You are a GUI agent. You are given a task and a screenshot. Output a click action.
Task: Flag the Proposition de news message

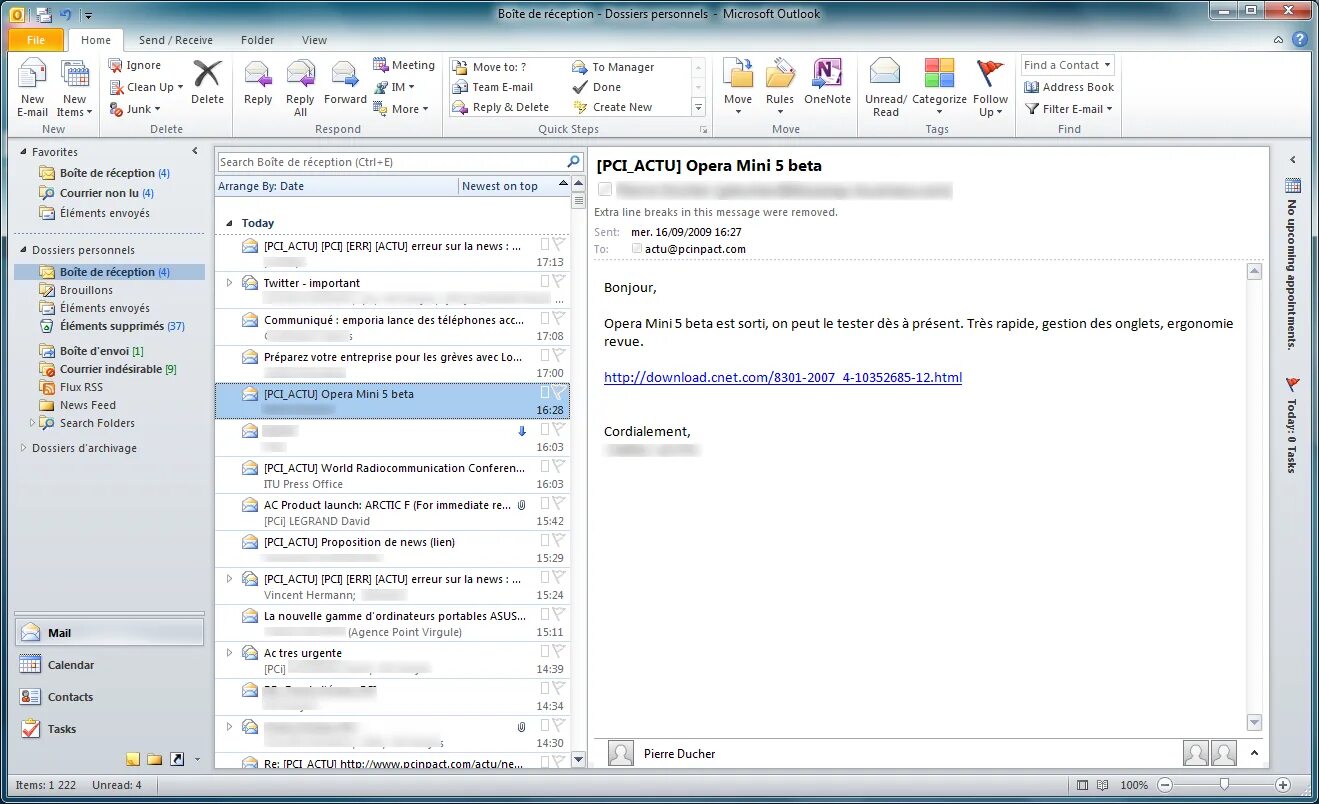559,541
